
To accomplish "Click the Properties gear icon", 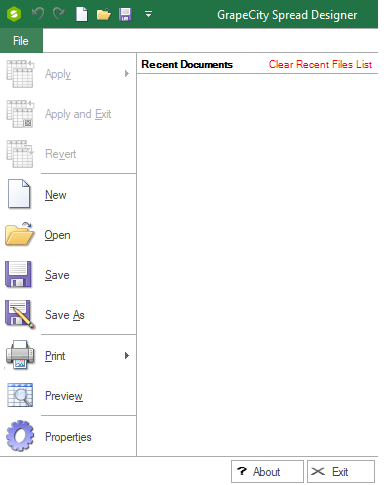I will (x=20, y=436).
